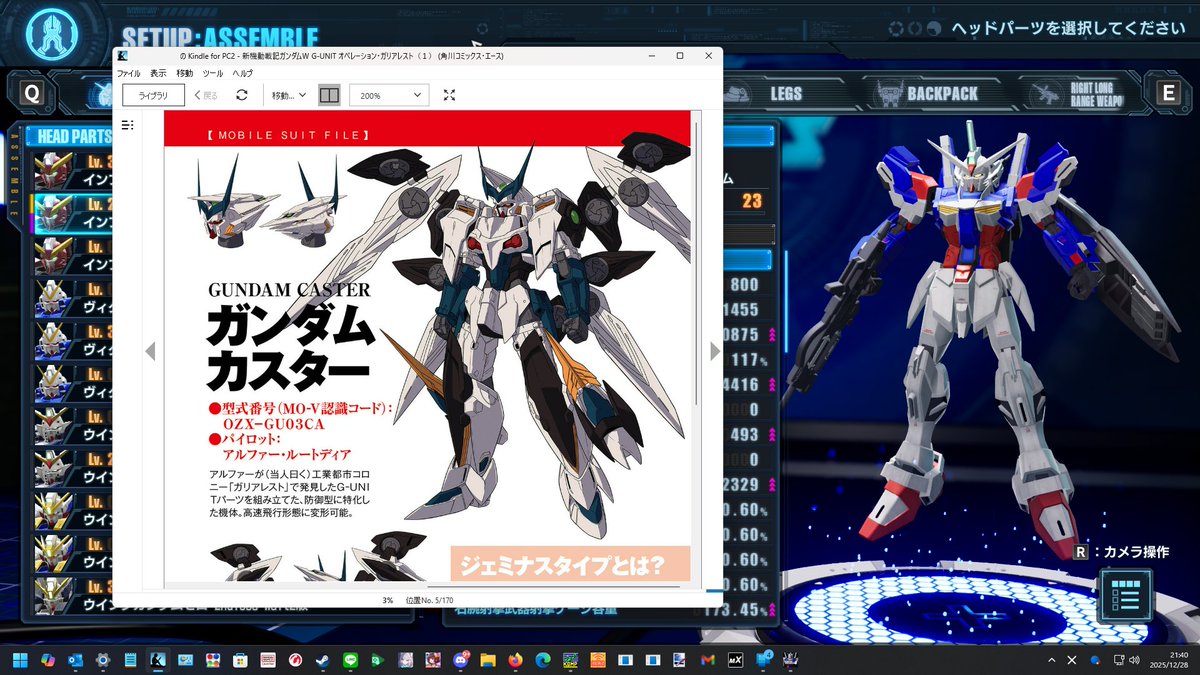
Task: Open the Windows Start menu
Action: (x=21, y=660)
